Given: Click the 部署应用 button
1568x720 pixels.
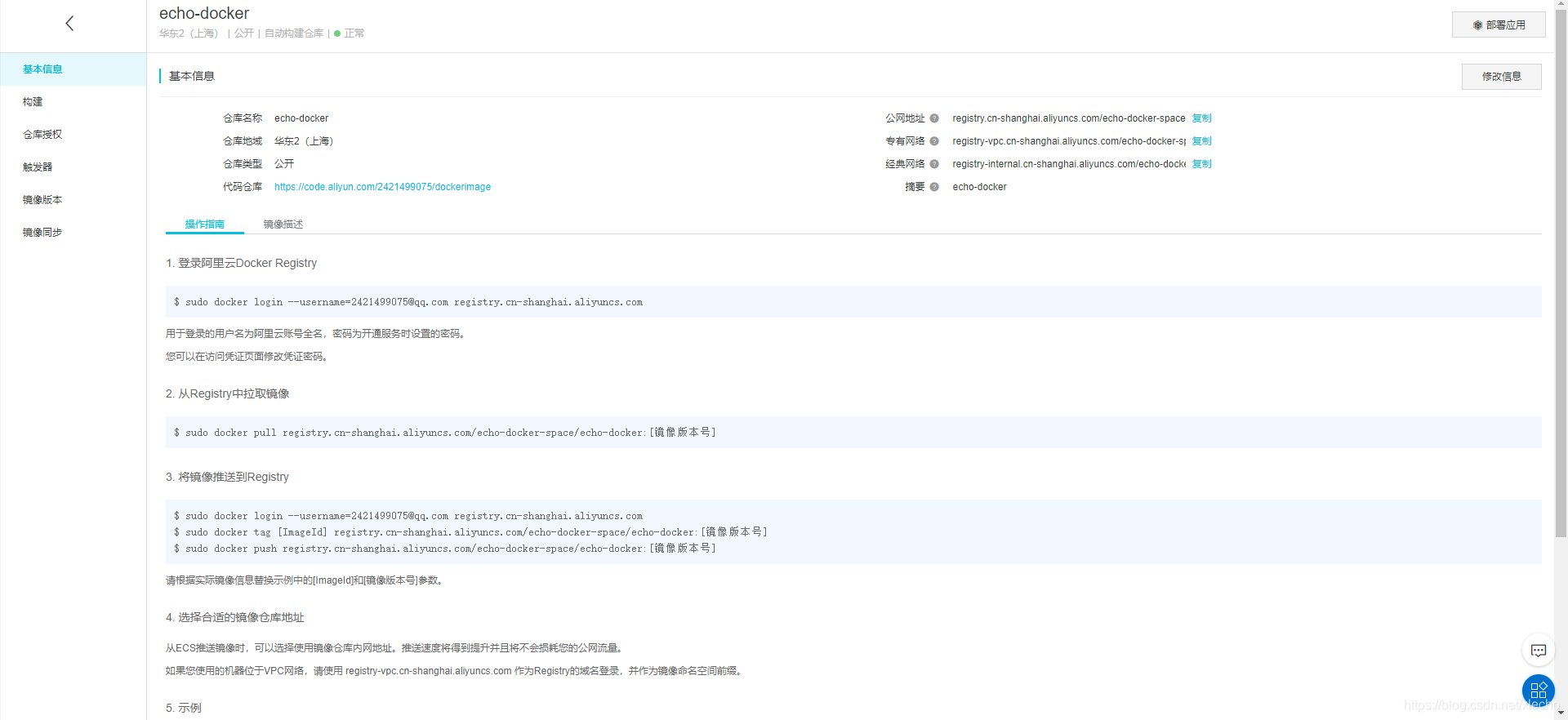Looking at the screenshot, I should tap(1499, 24).
